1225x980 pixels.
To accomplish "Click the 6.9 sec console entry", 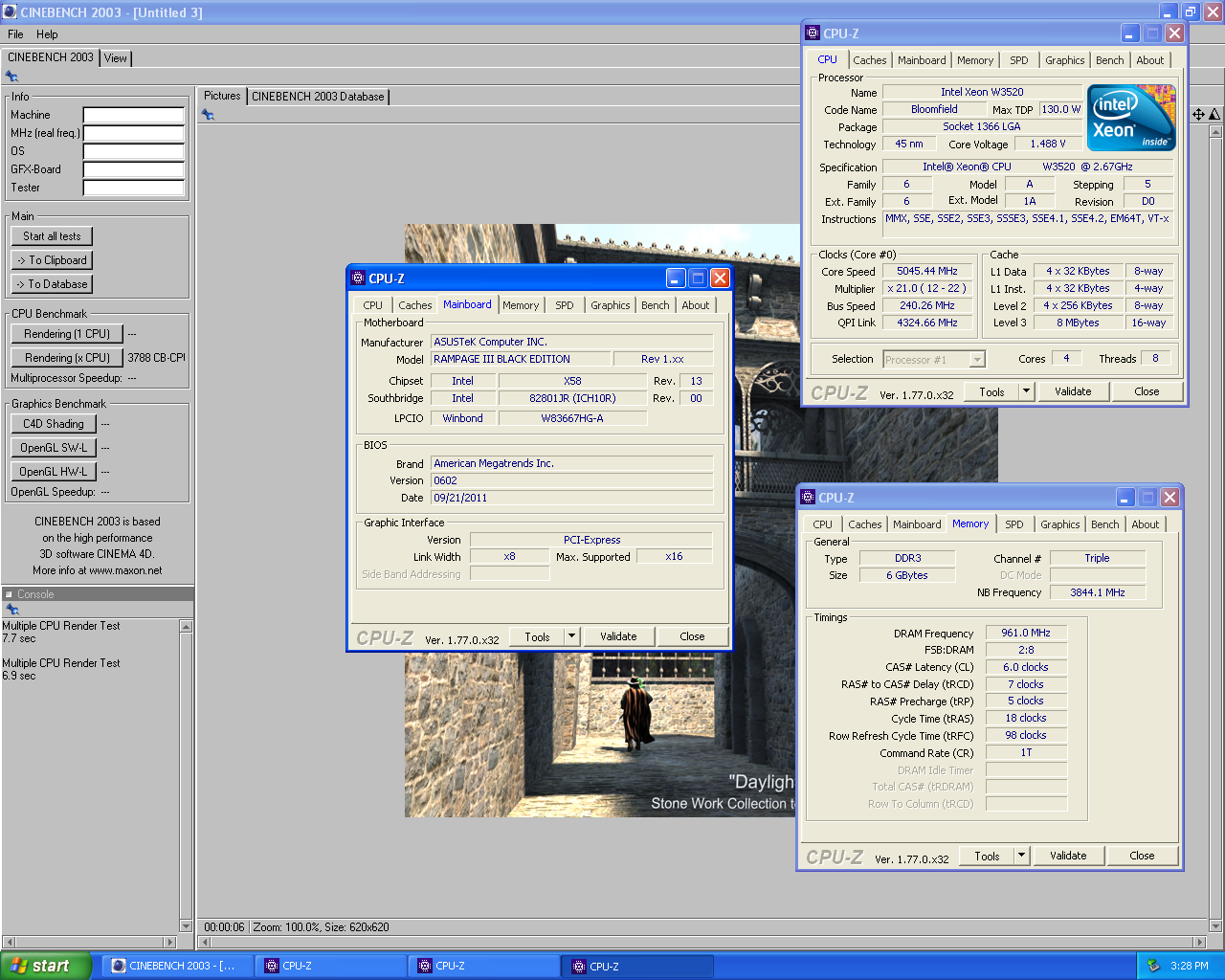I will 19,676.
